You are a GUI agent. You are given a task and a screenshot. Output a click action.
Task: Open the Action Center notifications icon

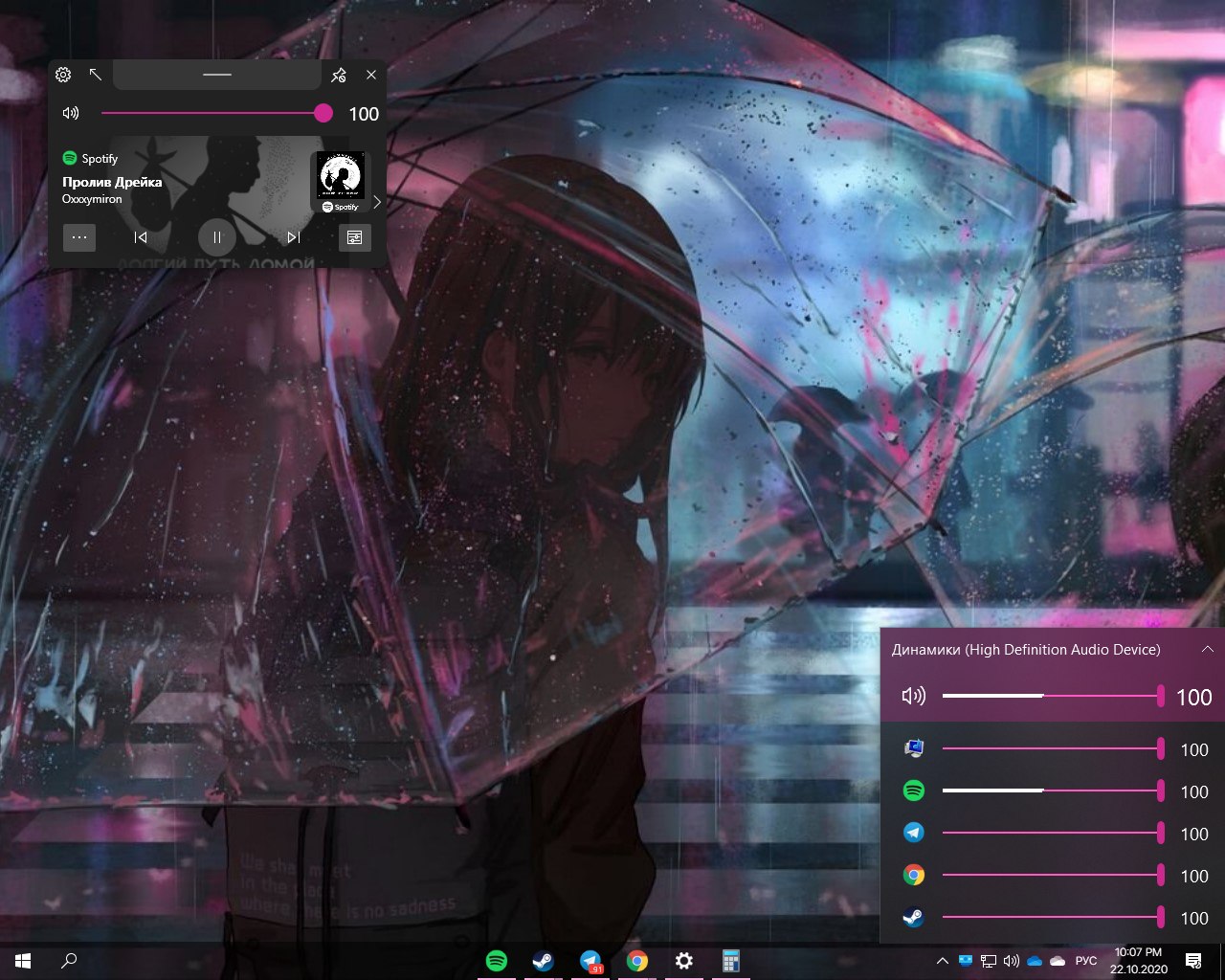tap(1193, 961)
